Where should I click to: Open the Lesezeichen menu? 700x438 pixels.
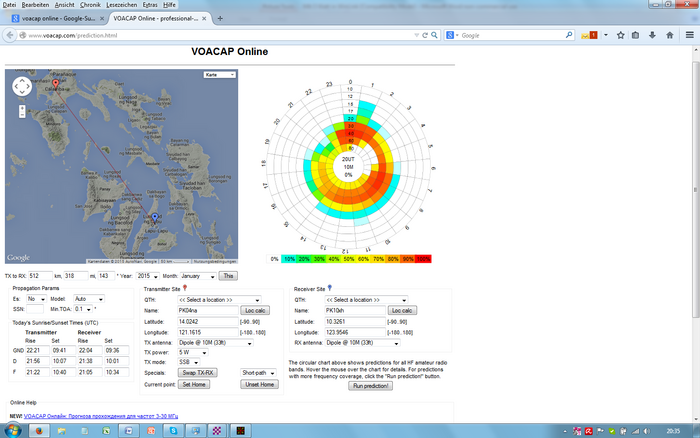coord(121,5)
